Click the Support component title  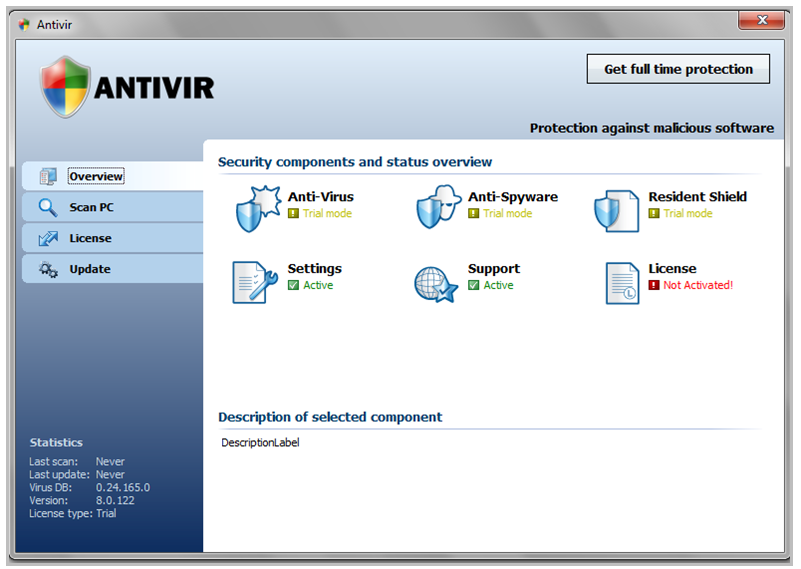(x=494, y=269)
